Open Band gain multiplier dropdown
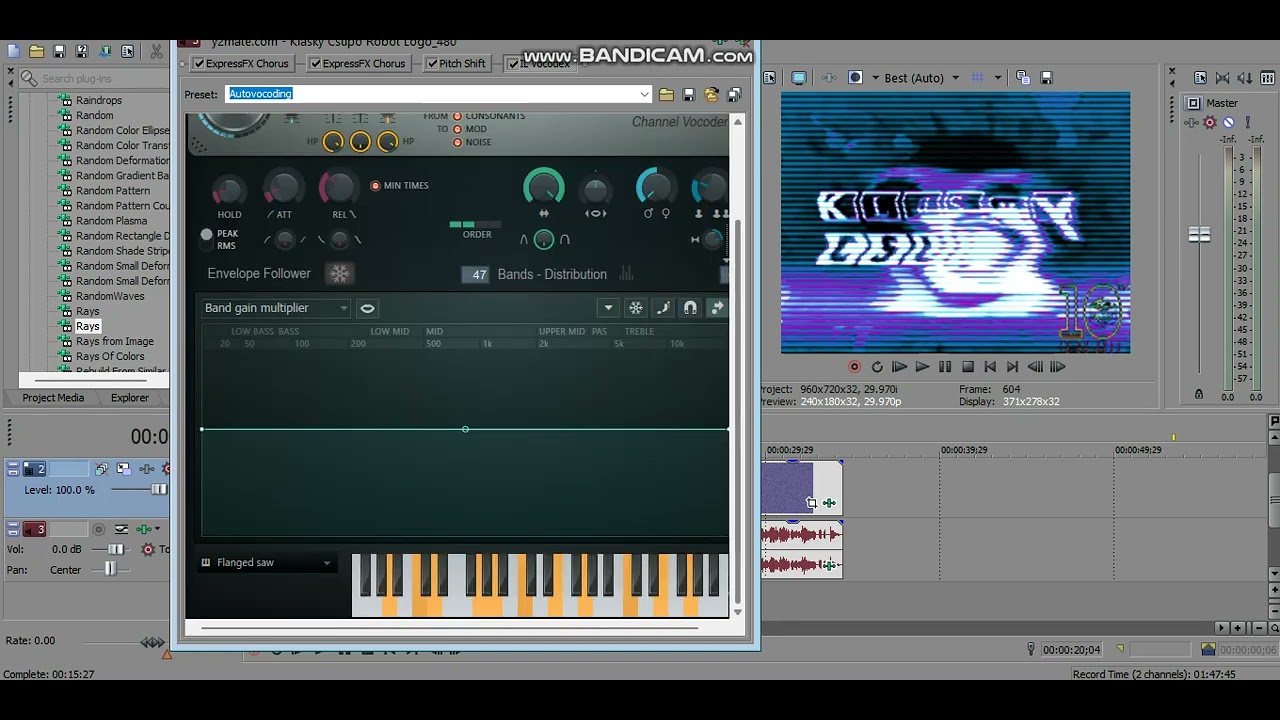 (x=344, y=308)
